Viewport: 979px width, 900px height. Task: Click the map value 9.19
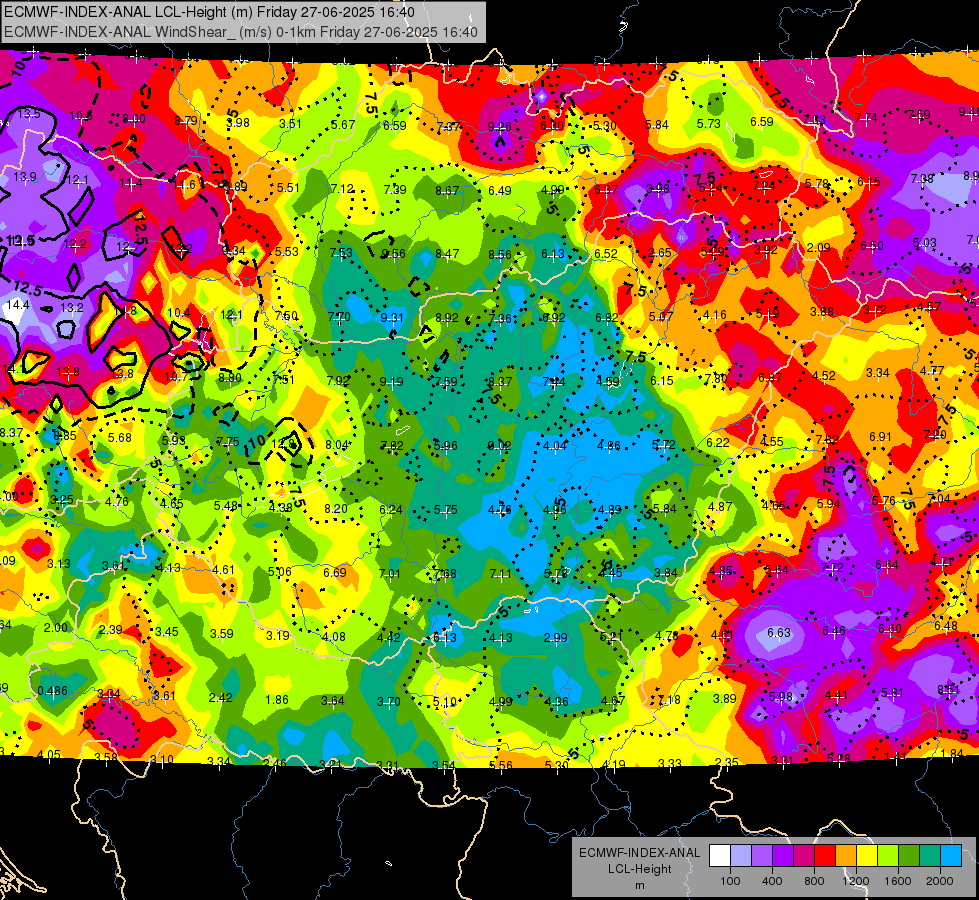[391, 382]
